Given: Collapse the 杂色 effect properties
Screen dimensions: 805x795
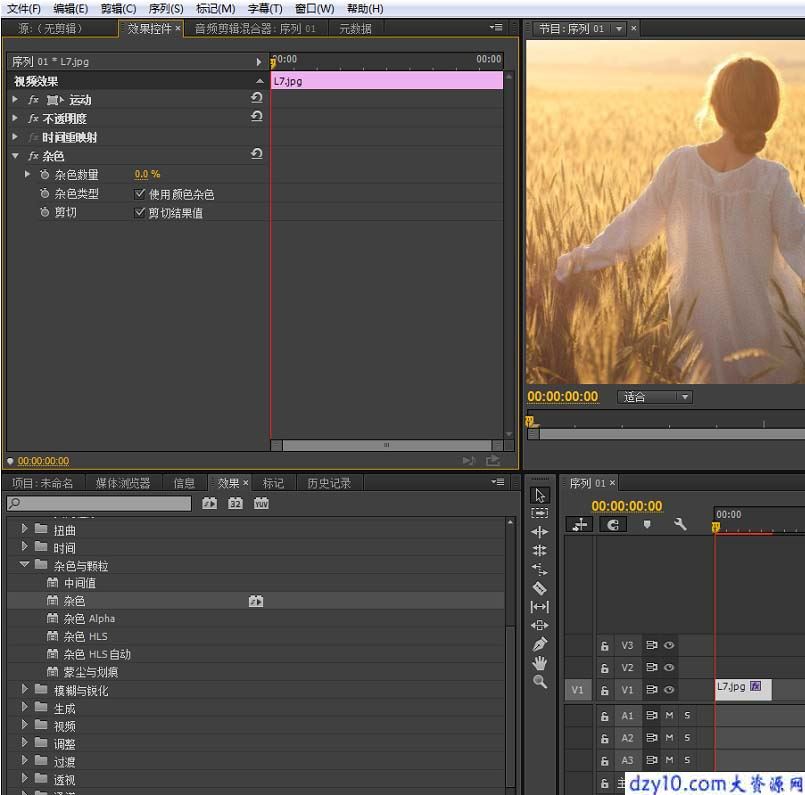Looking at the screenshot, I should pyautogui.click(x=15, y=156).
